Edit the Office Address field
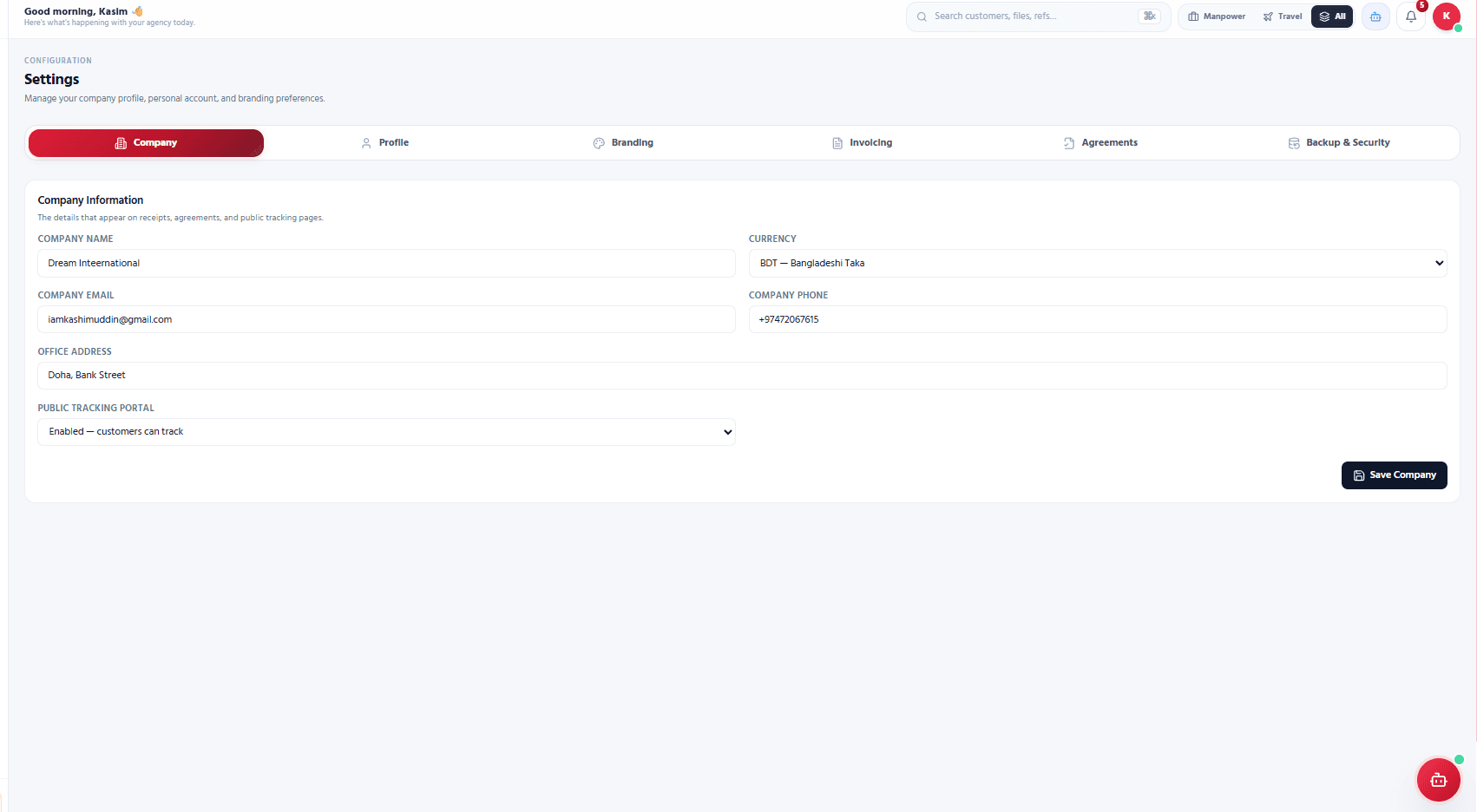1477x812 pixels. [x=742, y=376]
